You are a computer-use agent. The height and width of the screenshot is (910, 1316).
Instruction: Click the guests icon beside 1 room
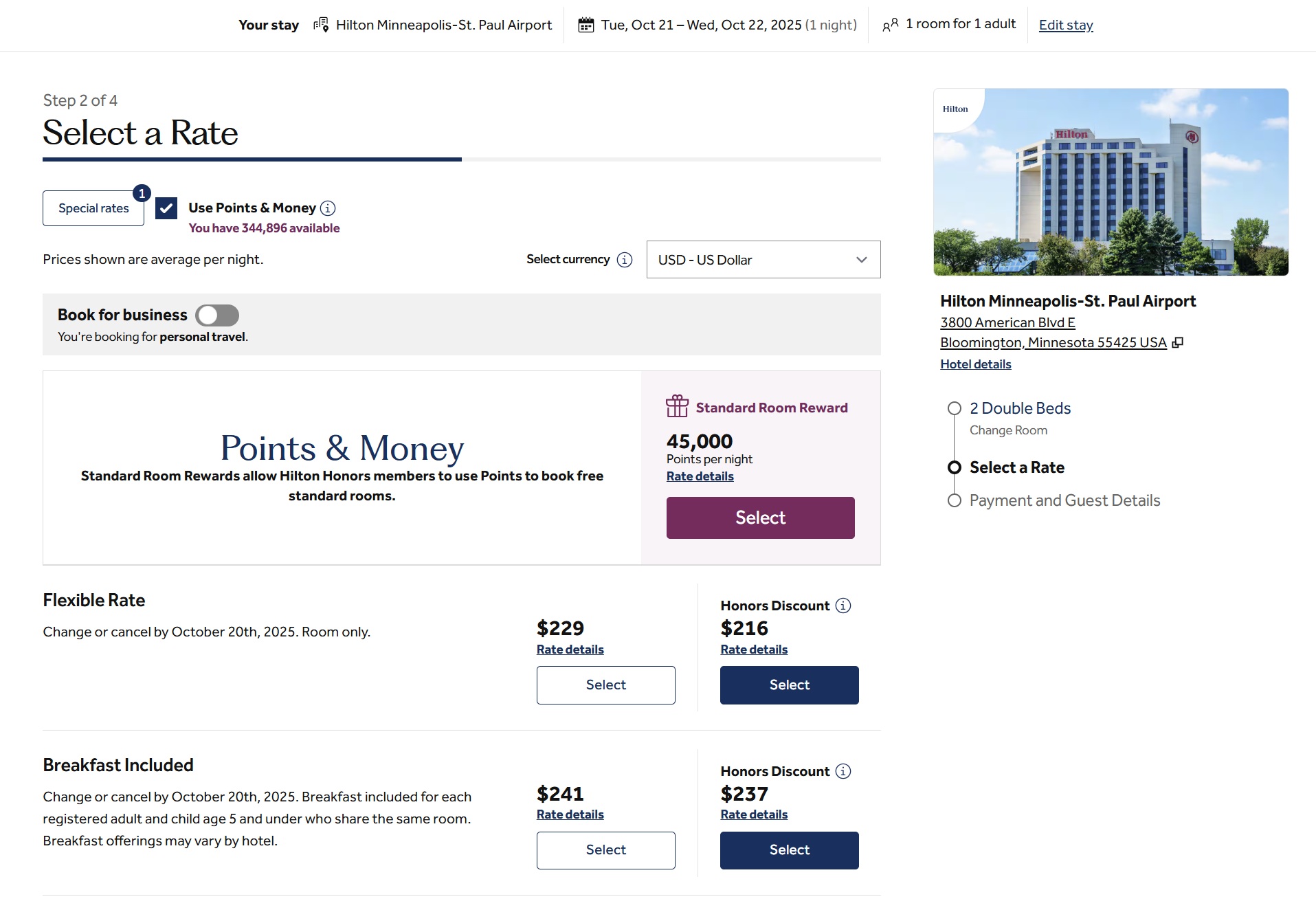pos(890,25)
